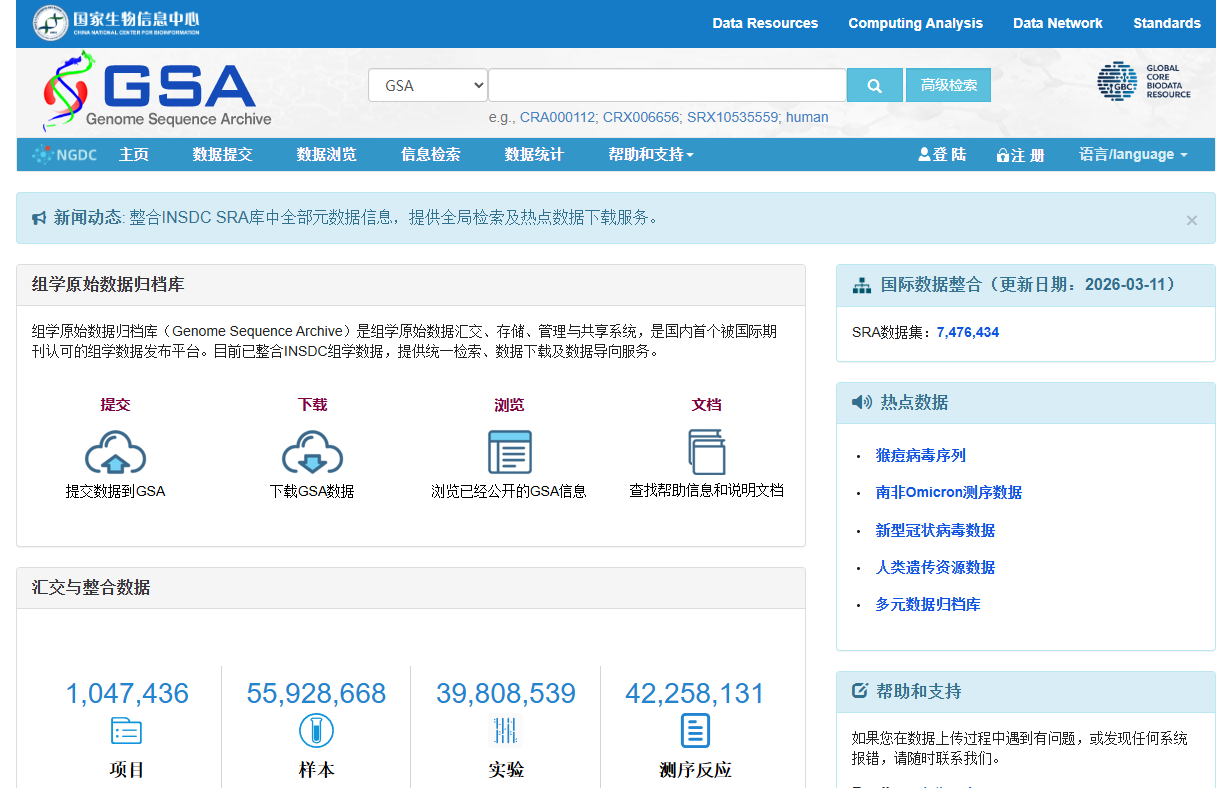Click the example accession CRA000112 link
Screen dimensions: 1231x788
(x=557, y=117)
